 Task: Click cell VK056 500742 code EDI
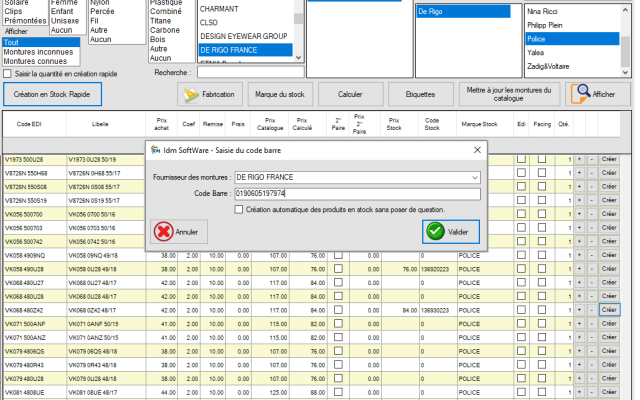35,242
